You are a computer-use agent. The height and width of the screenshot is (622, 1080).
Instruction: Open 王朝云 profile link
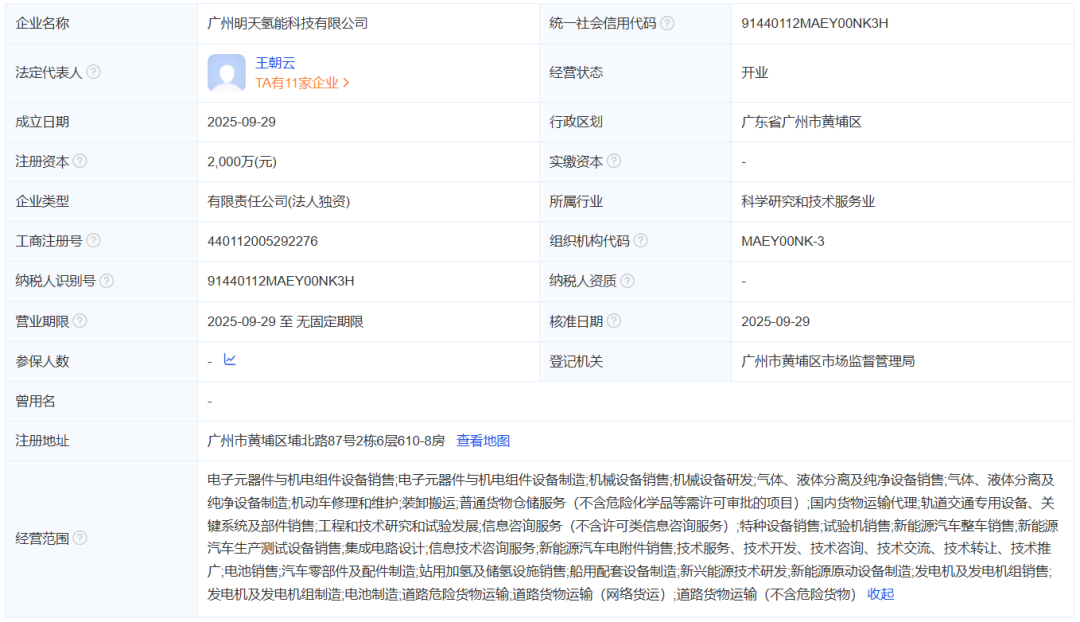tap(275, 62)
